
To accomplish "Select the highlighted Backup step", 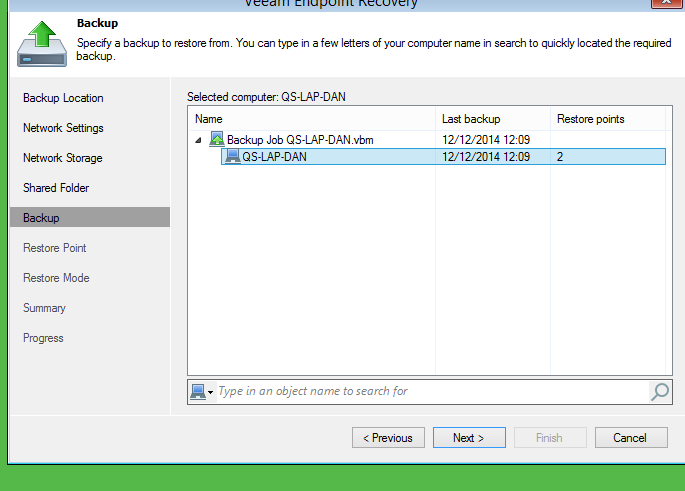I will [x=90, y=217].
